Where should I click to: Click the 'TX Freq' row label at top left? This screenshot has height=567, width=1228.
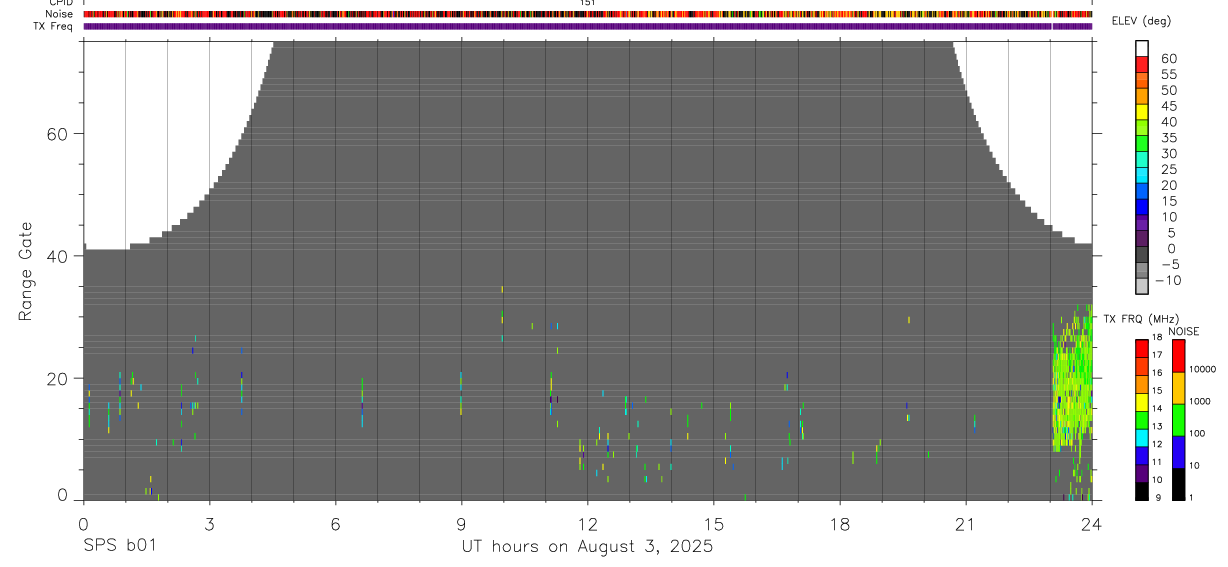[54, 26]
